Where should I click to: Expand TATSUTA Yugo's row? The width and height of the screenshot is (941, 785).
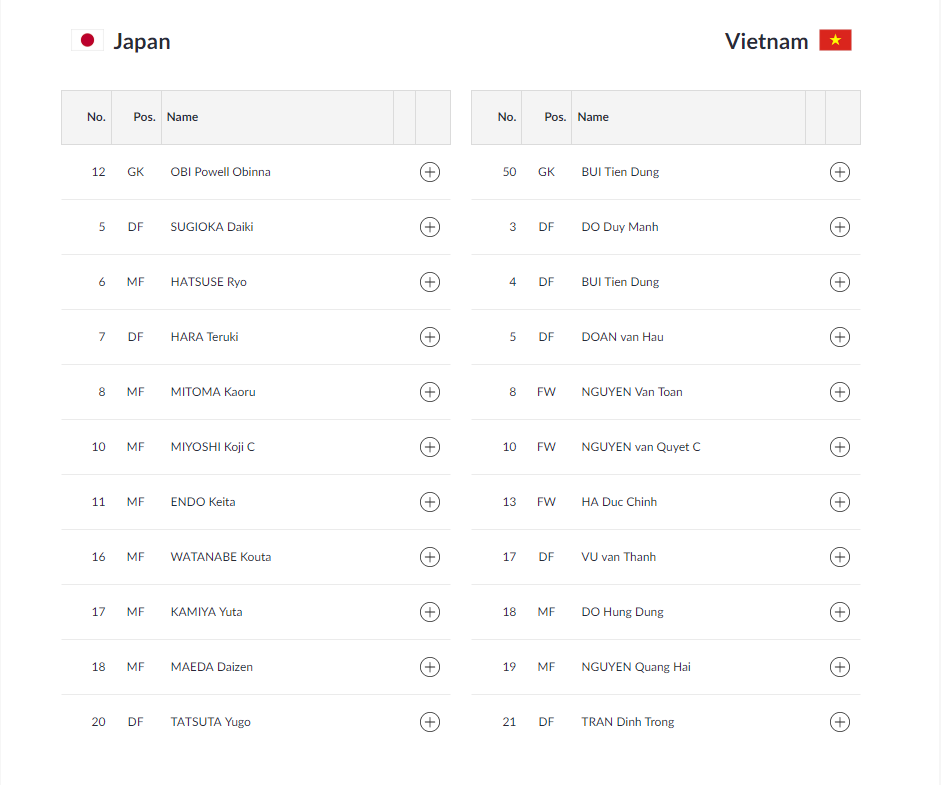(x=429, y=722)
